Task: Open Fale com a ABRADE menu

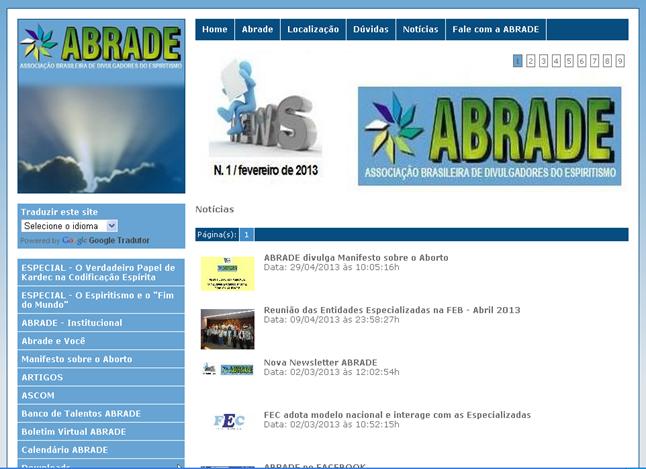Action: [x=496, y=29]
